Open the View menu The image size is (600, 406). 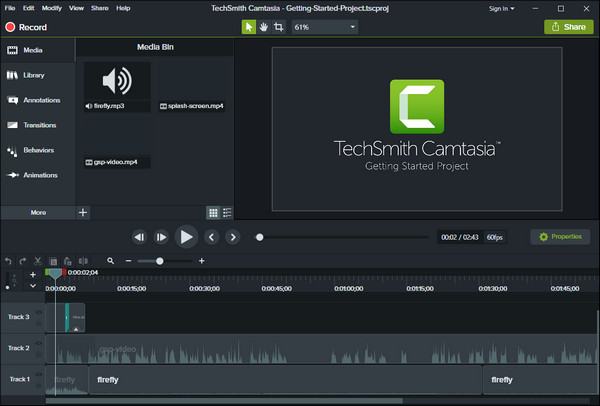pyautogui.click(x=76, y=8)
